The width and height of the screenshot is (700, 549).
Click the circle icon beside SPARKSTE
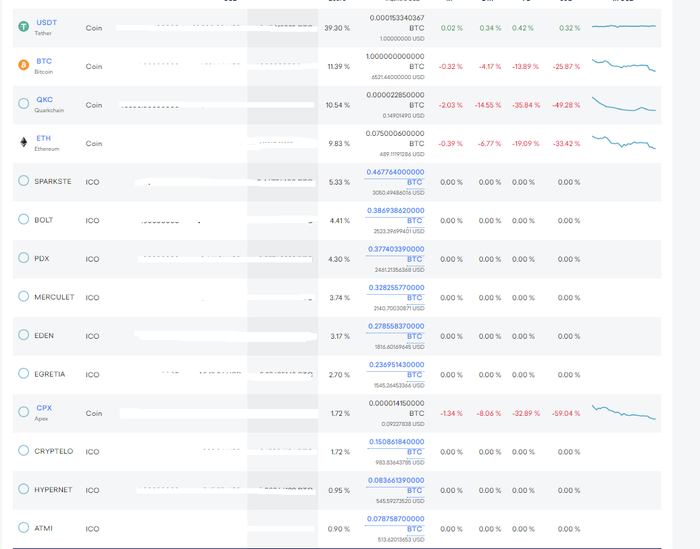(x=24, y=181)
